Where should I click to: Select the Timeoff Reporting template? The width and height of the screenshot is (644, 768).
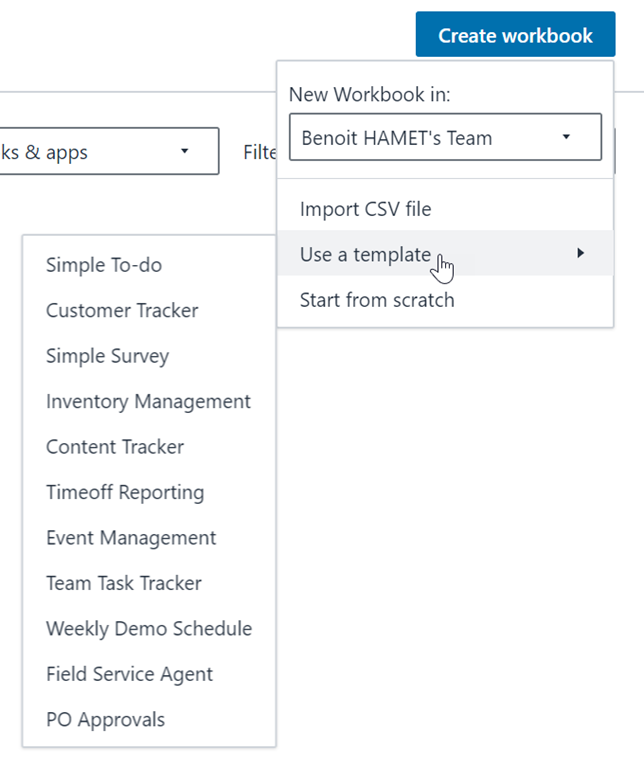coord(125,492)
